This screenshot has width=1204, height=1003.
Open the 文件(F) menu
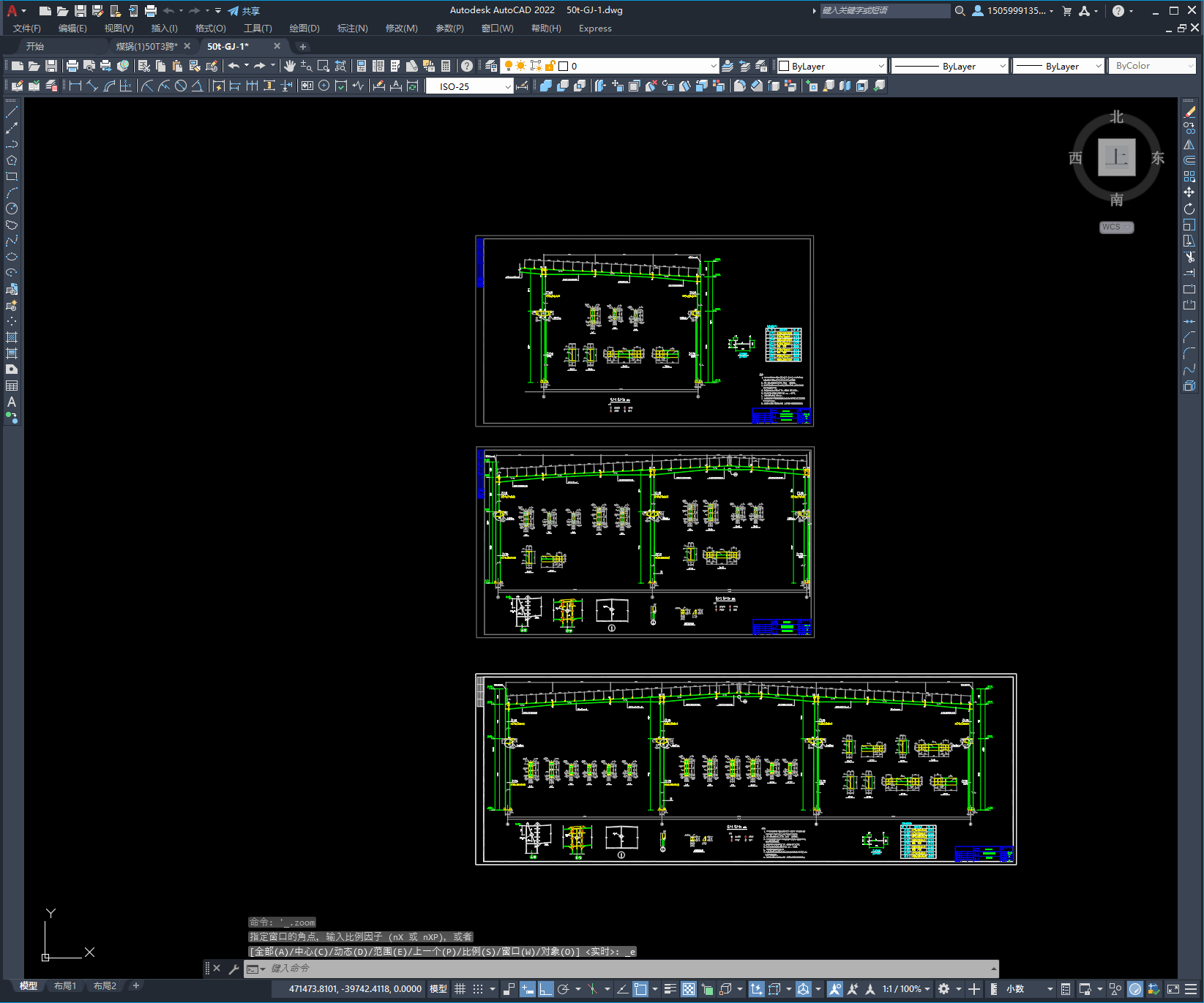point(26,29)
